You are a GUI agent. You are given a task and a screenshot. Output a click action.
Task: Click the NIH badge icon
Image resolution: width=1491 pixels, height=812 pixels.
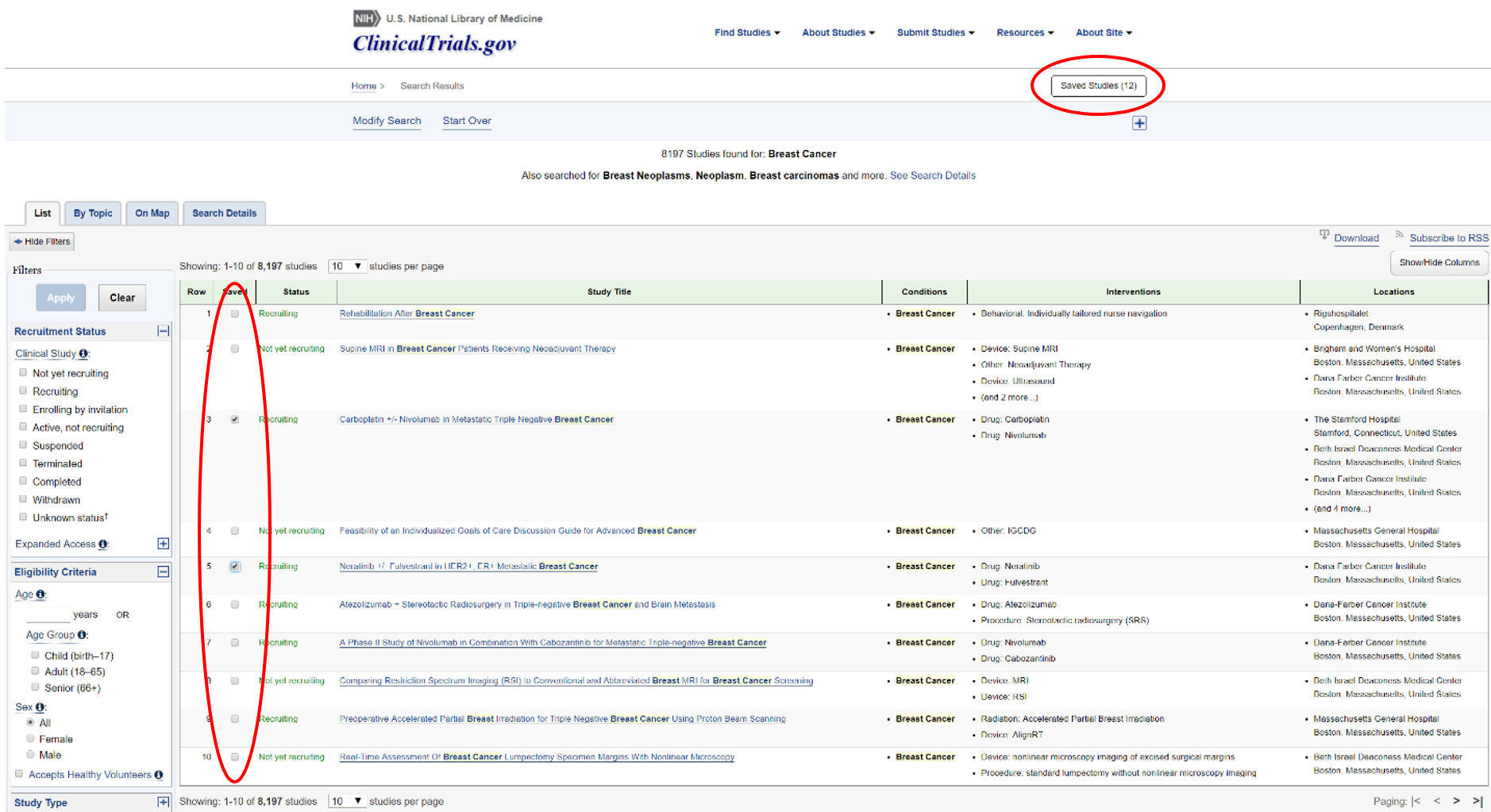(366, 17)
